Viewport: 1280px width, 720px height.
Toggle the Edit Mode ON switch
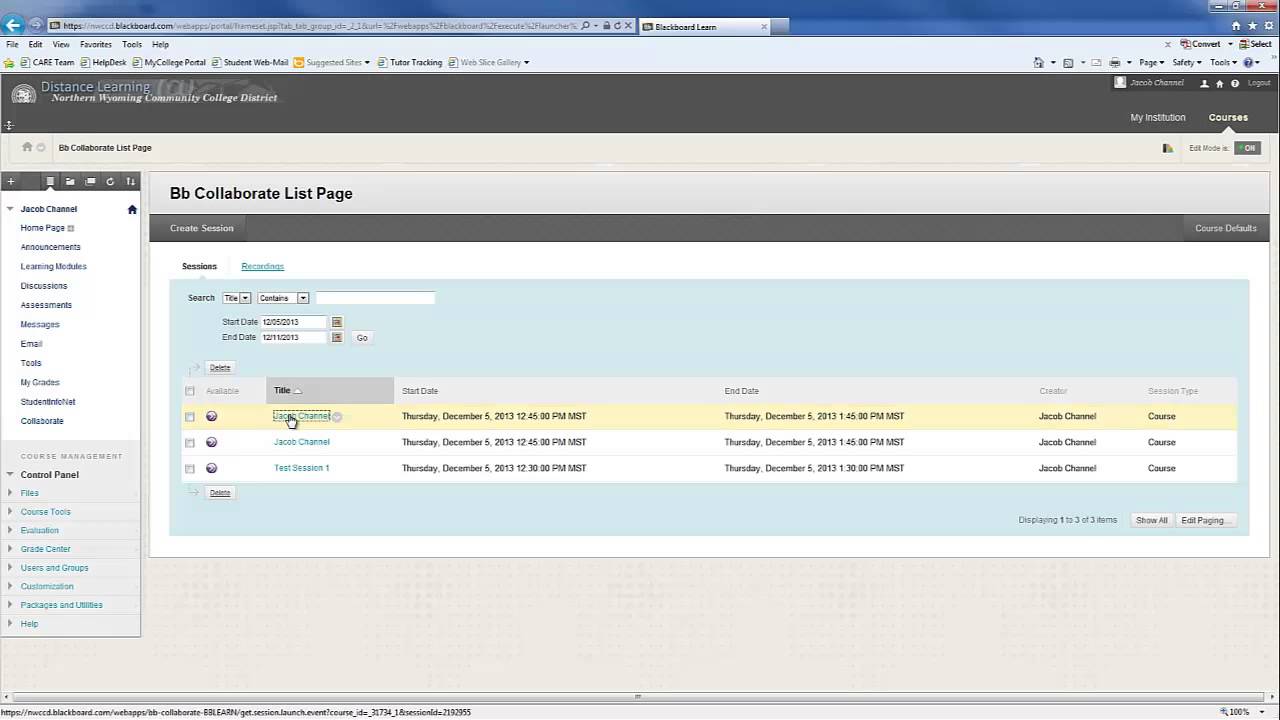tap(1247, 148)
